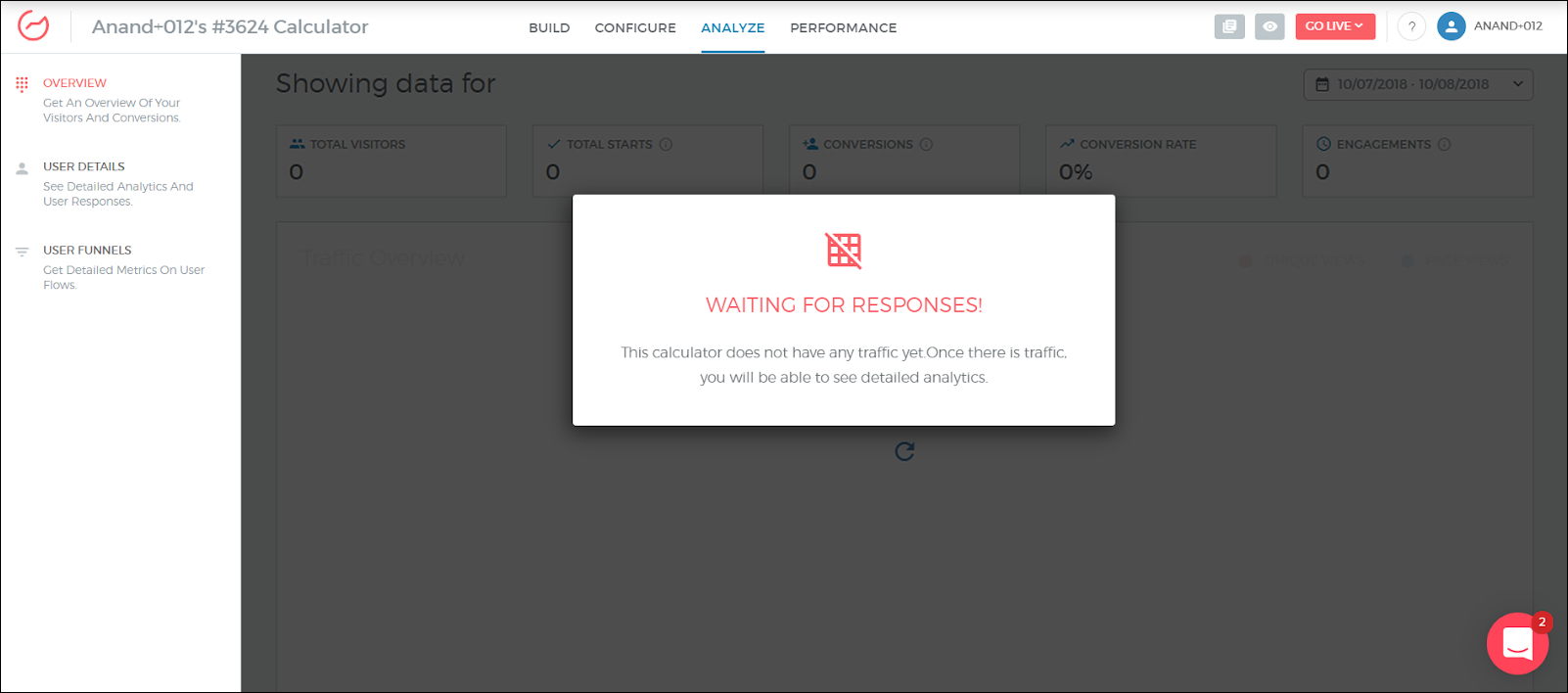
Task: Click the Outgrow logo icon
Action: tap(33, 26)
